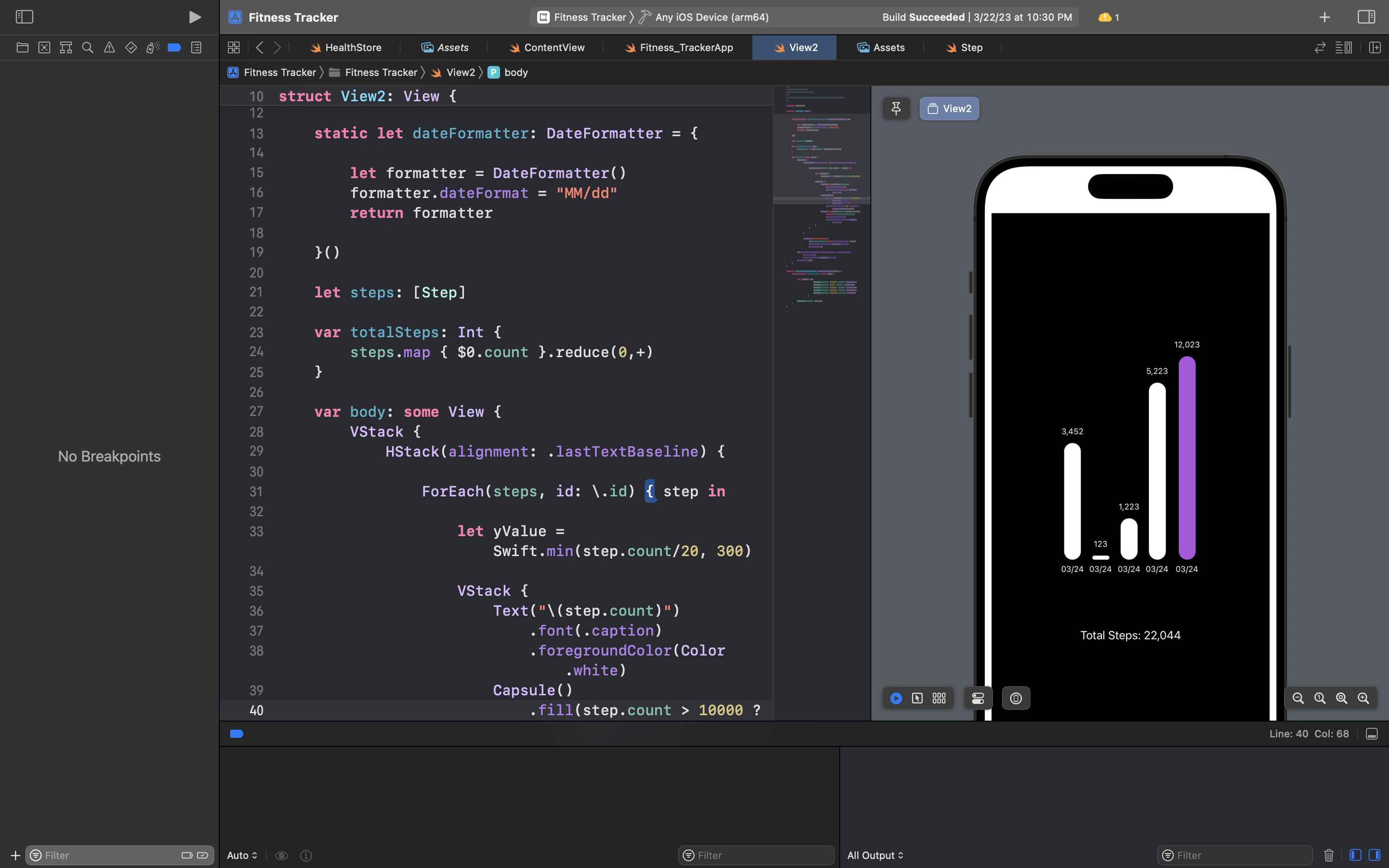Open the find navigator
Image resolution: width=1389 pixels, height=868 pixels.
88,47
